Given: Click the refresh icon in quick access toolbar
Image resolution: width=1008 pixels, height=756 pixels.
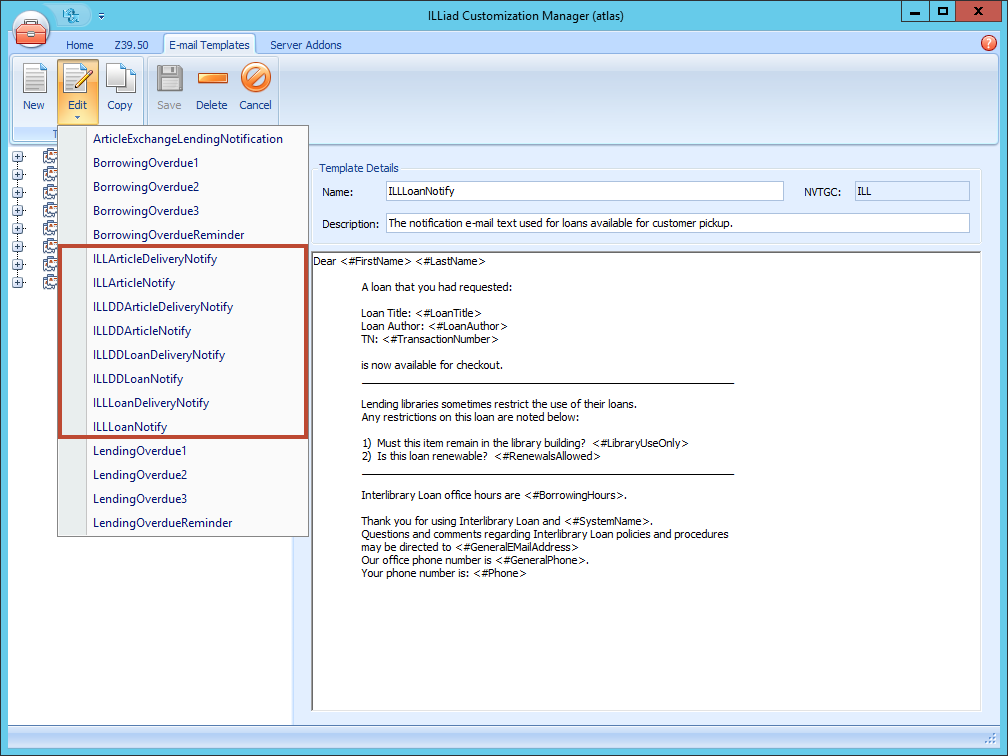Looking at the screenshot, I should pyautogui.click(x=71, y=15).
